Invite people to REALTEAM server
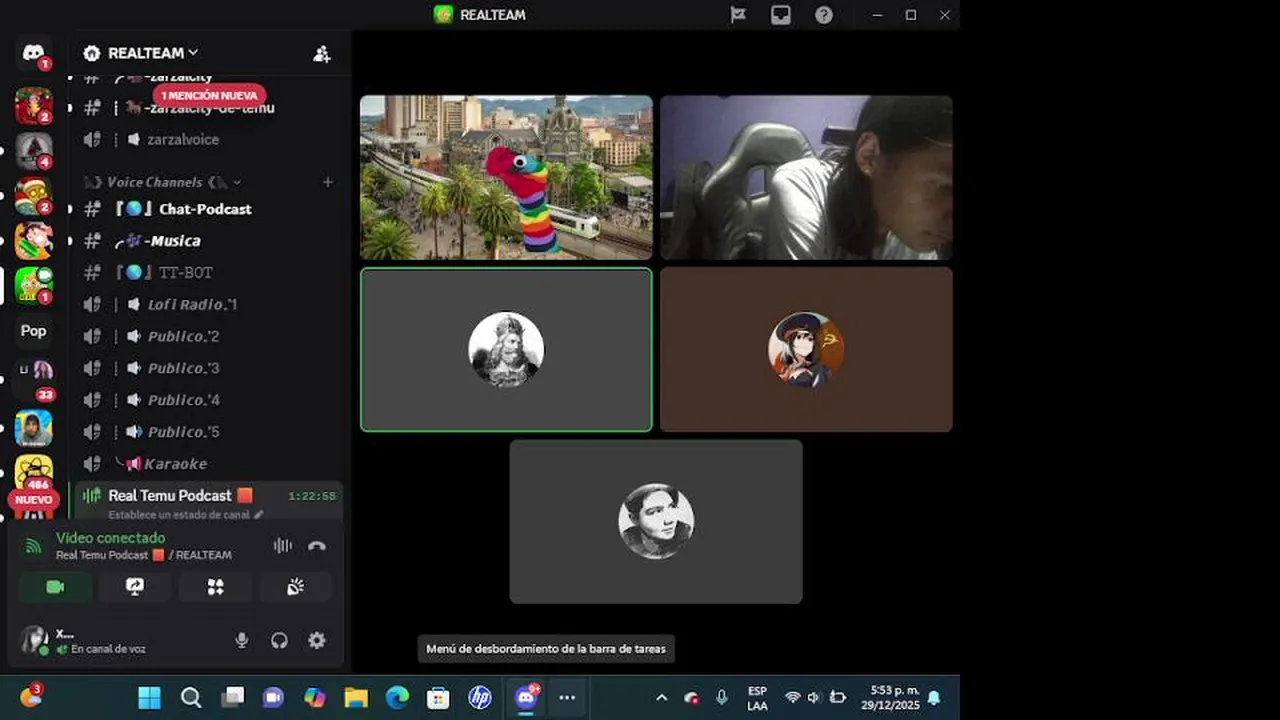The width and height of the screenshot is (1280, 720). click(x=321, y=54)
